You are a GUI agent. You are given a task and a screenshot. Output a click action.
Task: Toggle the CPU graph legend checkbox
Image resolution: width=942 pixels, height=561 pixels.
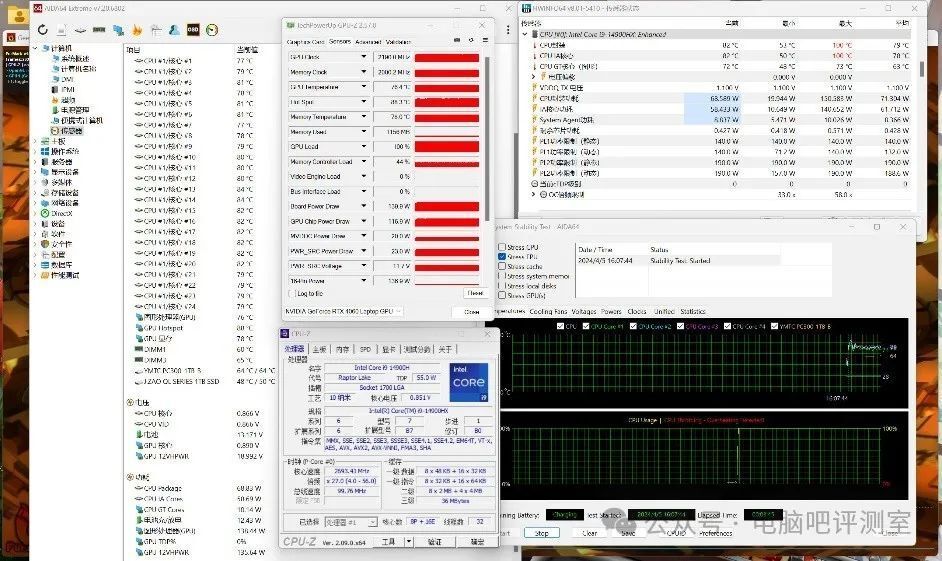pos(560,326)
